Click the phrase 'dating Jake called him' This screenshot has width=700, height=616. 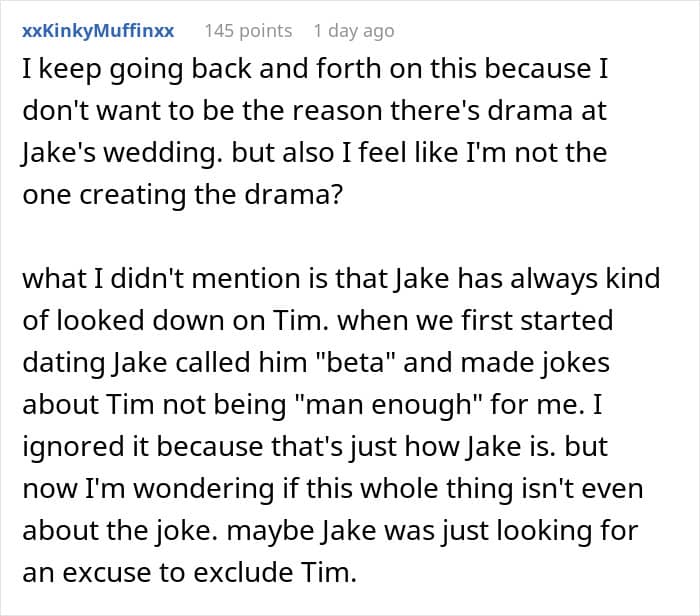pyautogui.click(x=165, y=362)
